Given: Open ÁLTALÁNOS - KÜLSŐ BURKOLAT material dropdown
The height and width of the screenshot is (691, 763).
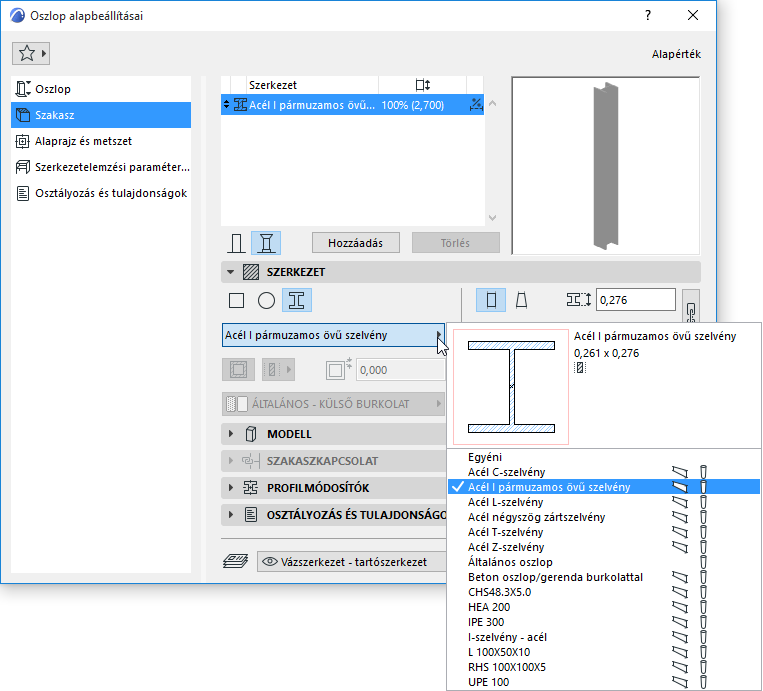Looking at the screenshot, I should pos(333,404).
